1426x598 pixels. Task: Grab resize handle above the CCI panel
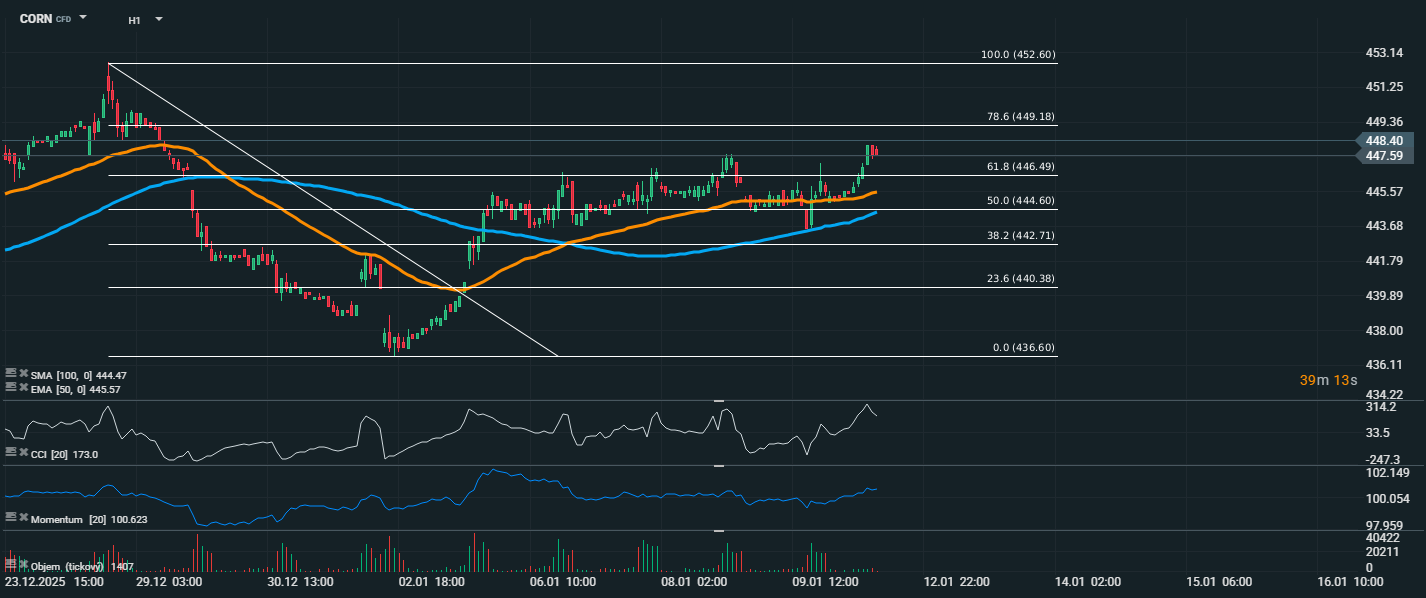click(718, 401)
